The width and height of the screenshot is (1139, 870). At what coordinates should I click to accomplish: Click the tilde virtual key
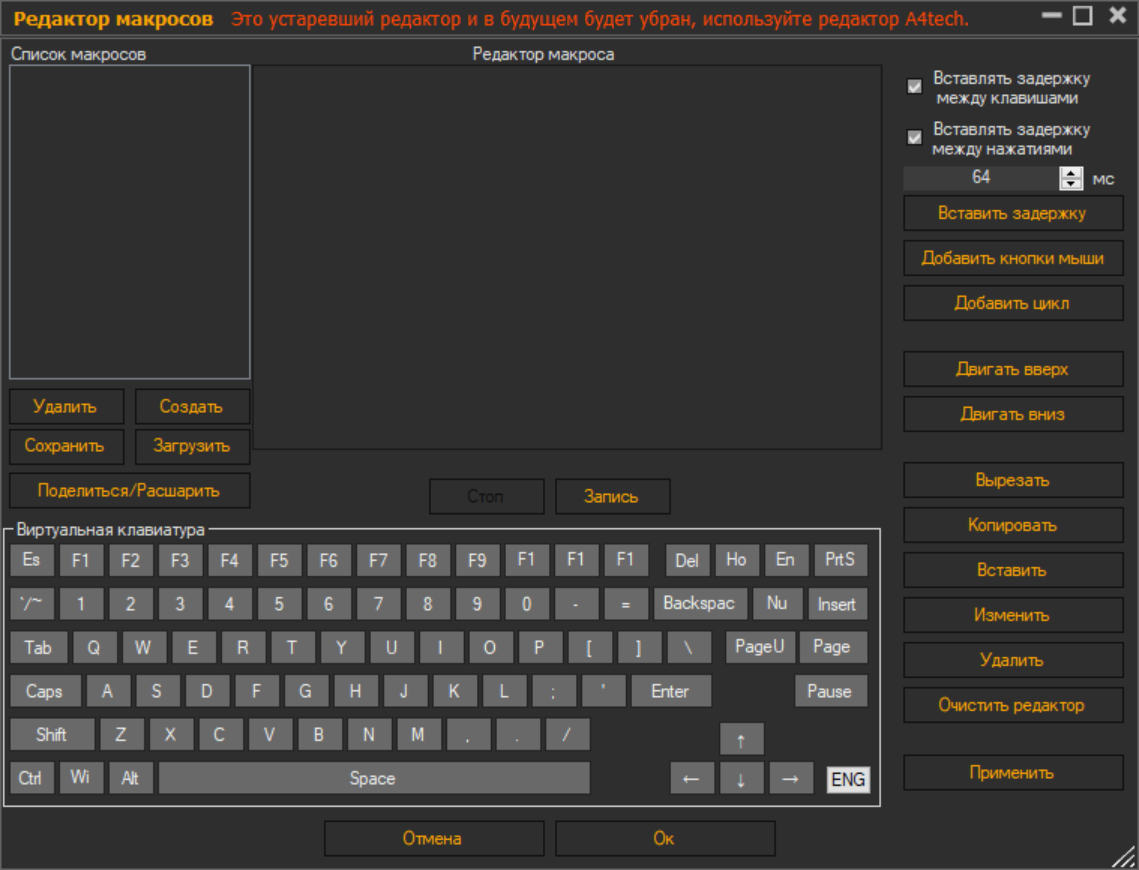tap(32, 603)
